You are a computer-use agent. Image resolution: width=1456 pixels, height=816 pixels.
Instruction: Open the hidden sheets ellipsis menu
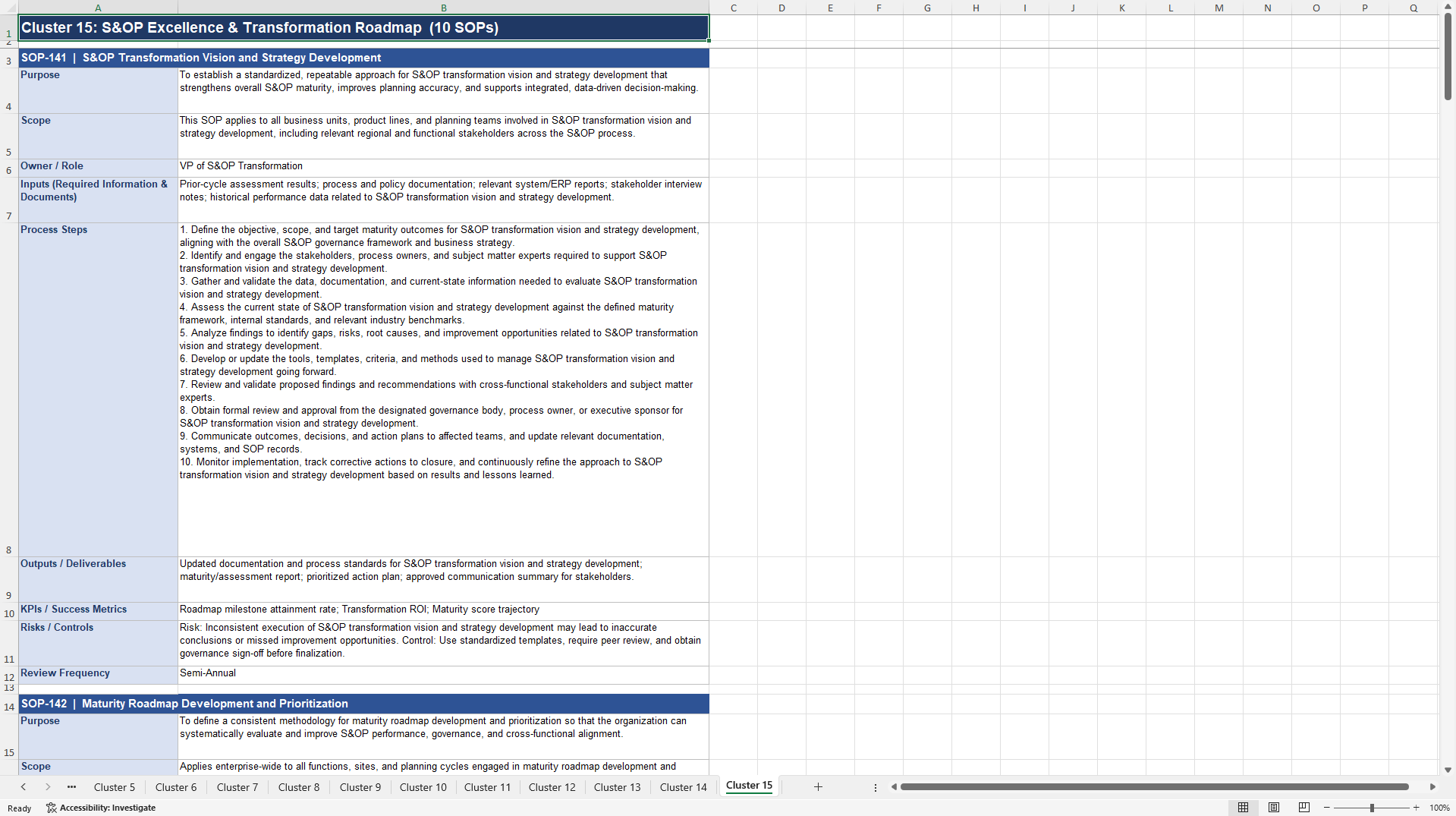[71, 787]
